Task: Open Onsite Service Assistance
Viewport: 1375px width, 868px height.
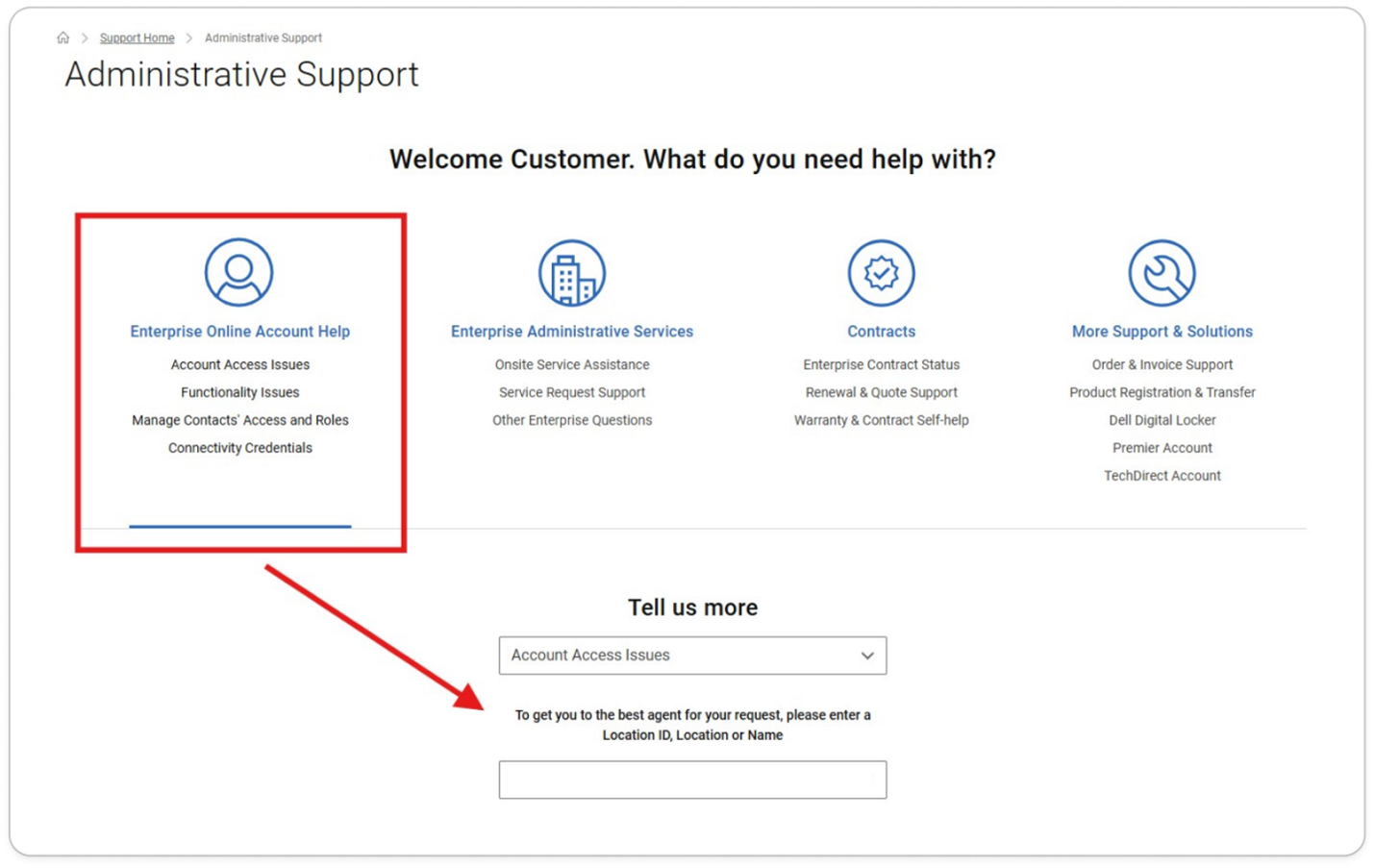Action: pyautogui.click(x=571, y=364)
